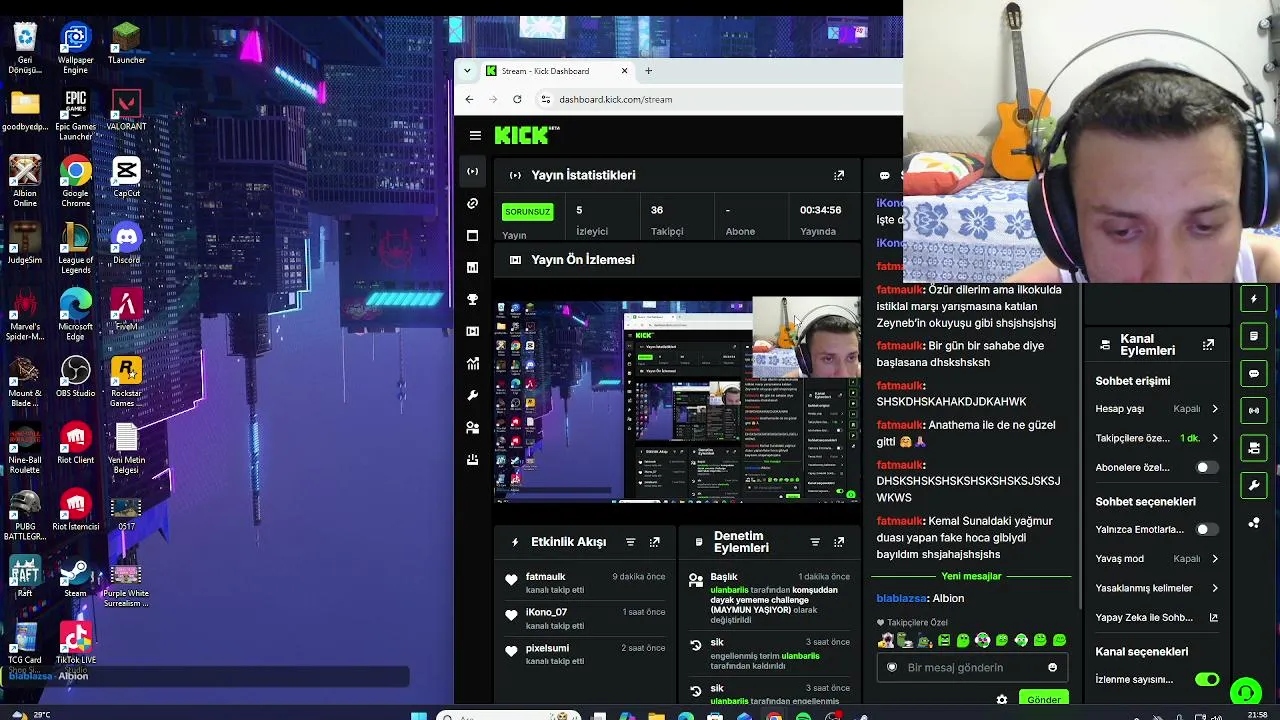This screenshot has width=1280, height=720.
Task: Toggle the camera preview widget button
Action: [1254, 448]
